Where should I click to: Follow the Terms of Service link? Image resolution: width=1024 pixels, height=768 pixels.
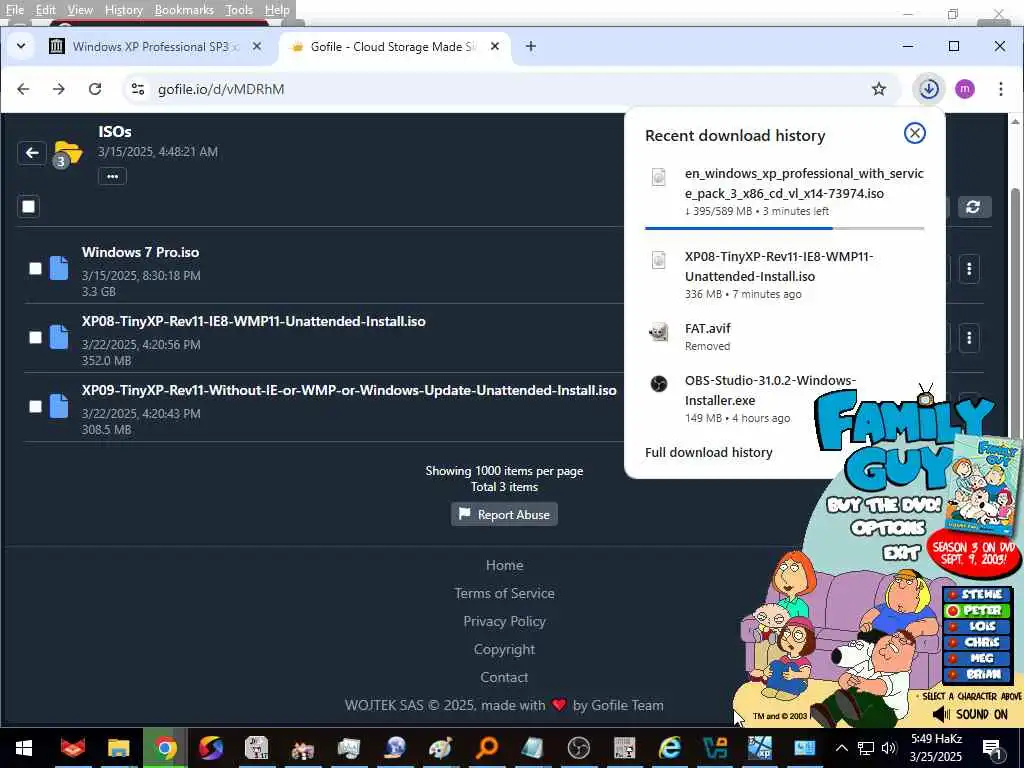point(504,593)
